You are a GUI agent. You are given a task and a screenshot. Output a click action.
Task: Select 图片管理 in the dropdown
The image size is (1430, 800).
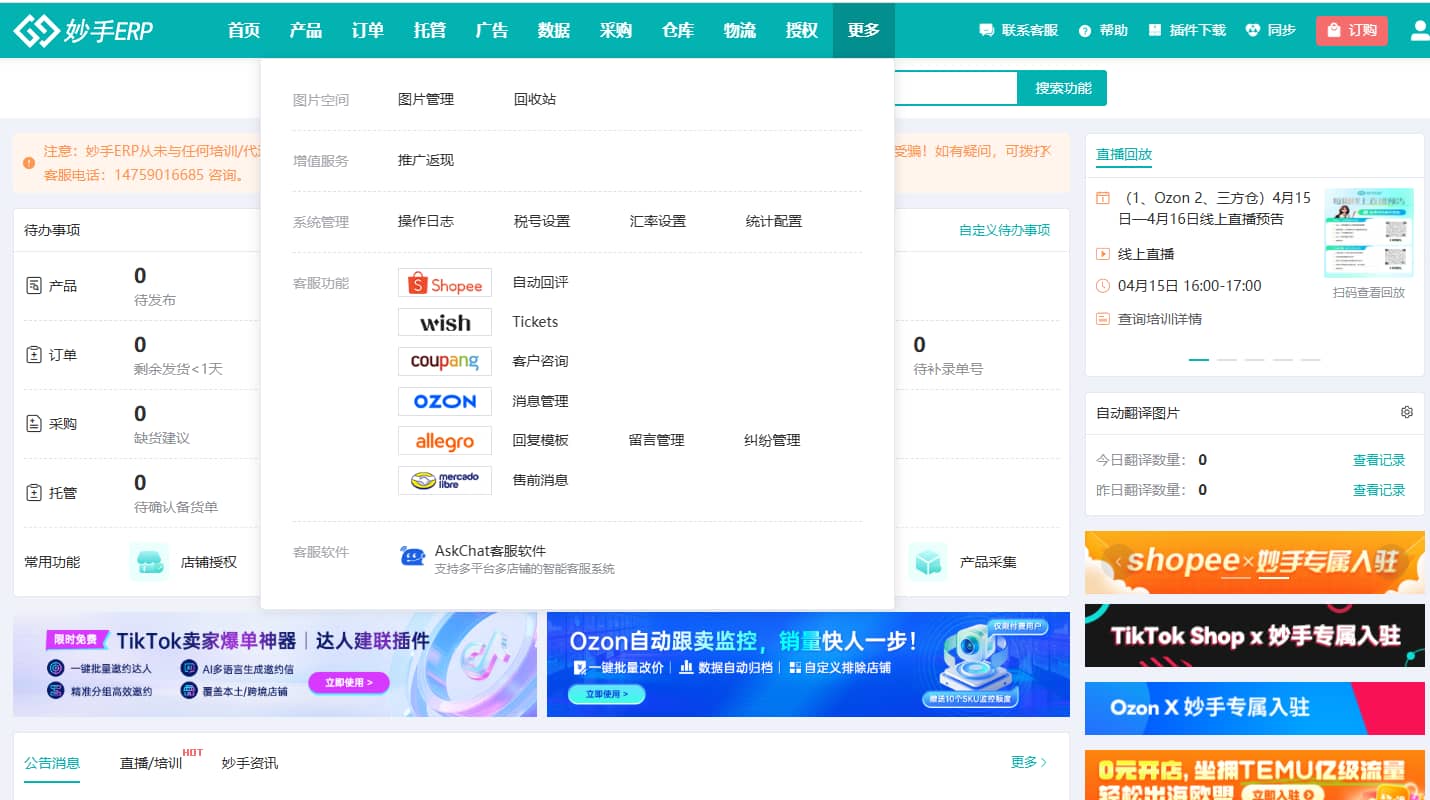click(x=426, y=99)
